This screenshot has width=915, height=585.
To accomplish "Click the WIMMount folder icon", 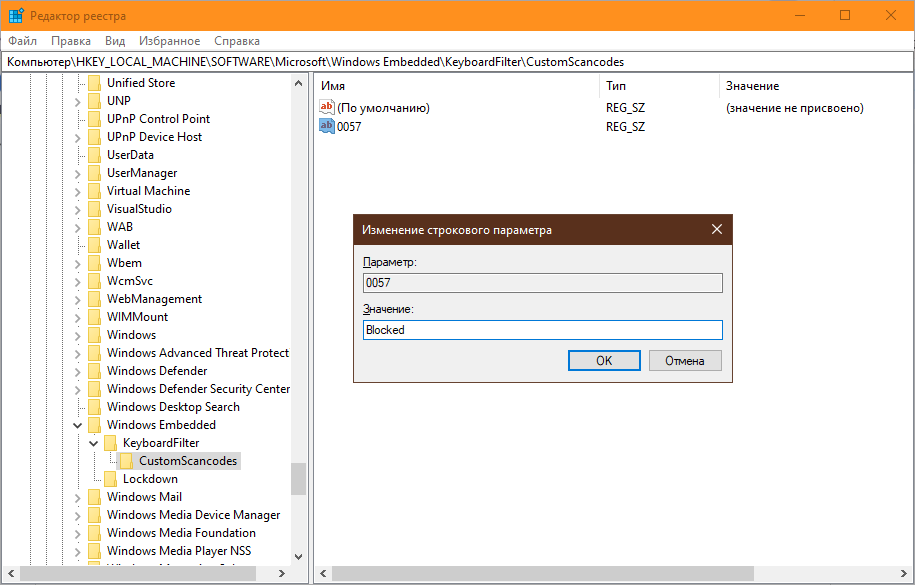I will (94, 317).
